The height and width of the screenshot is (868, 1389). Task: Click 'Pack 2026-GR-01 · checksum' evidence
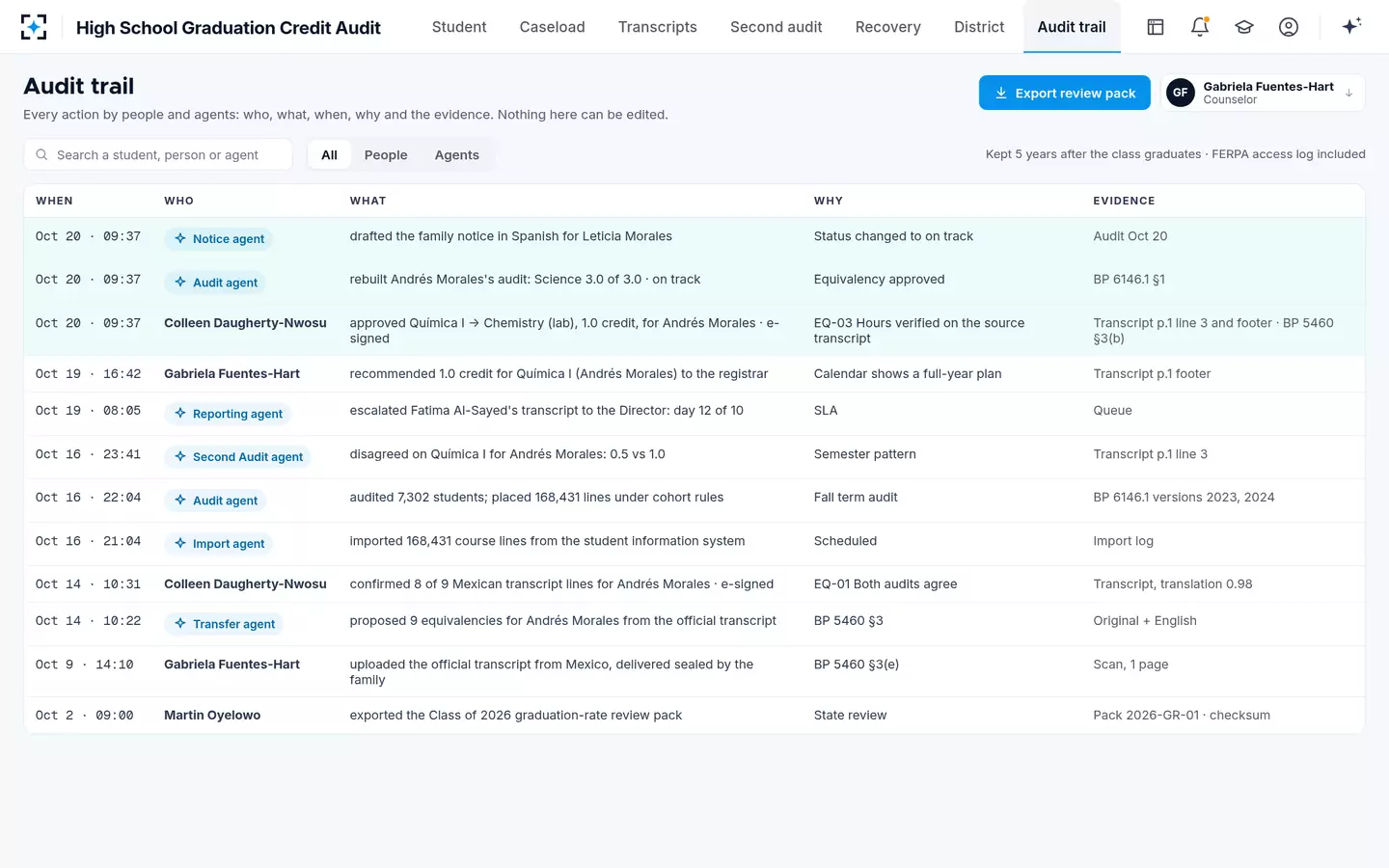(1182, 716)
